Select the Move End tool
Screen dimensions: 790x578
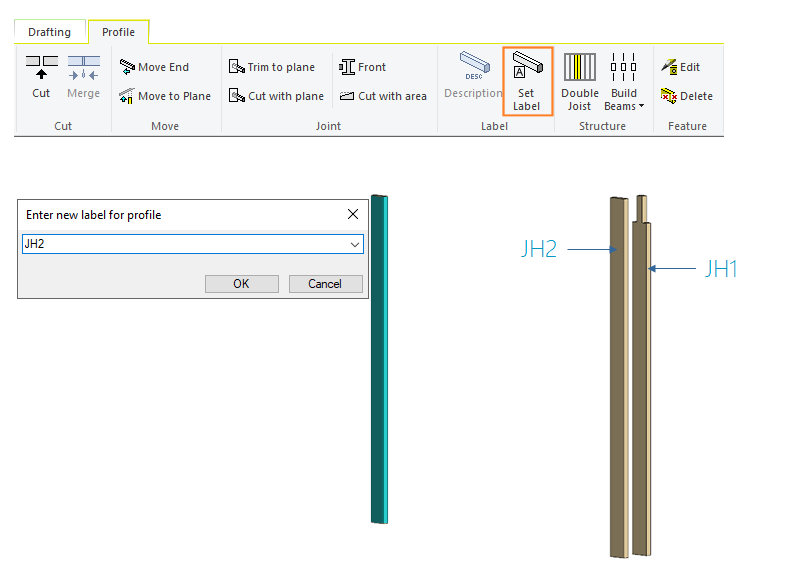(154, 67)
